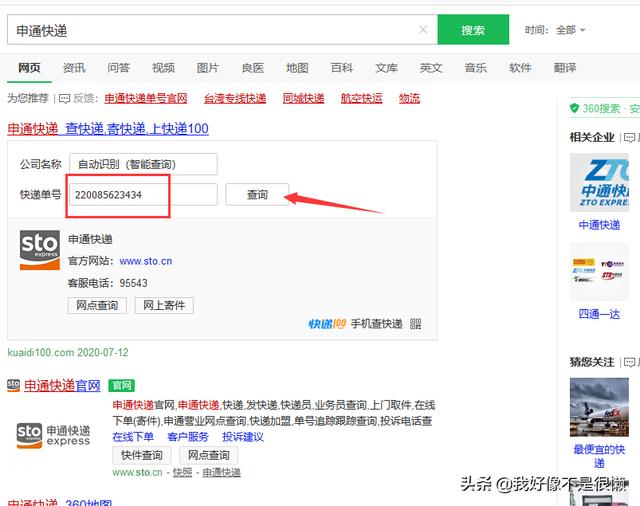The image size is (640, 506).
Task: Click the 网上寄件 button
Action: (164, 305)
